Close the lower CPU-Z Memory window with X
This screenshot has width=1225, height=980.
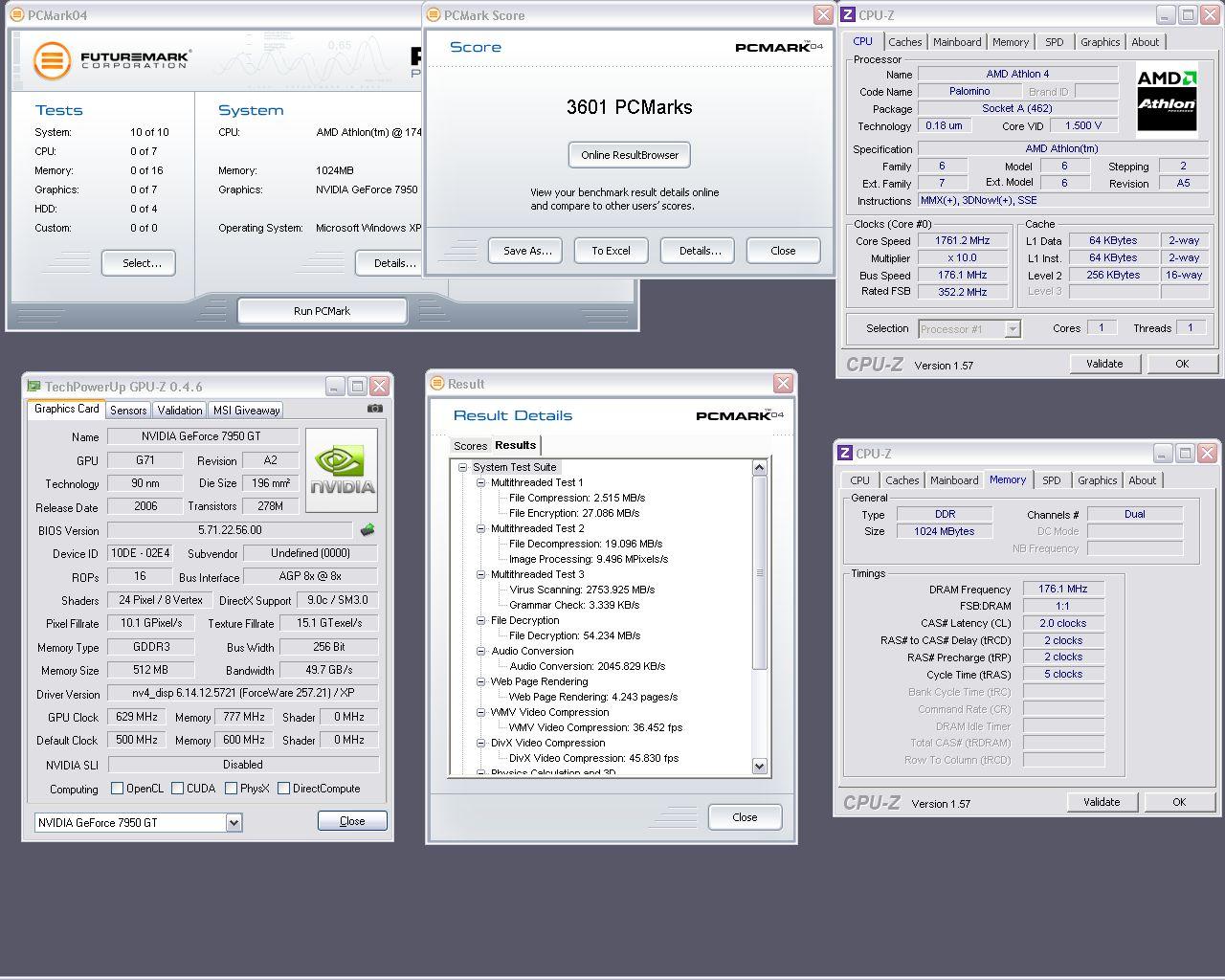(x=1207, y=453)
